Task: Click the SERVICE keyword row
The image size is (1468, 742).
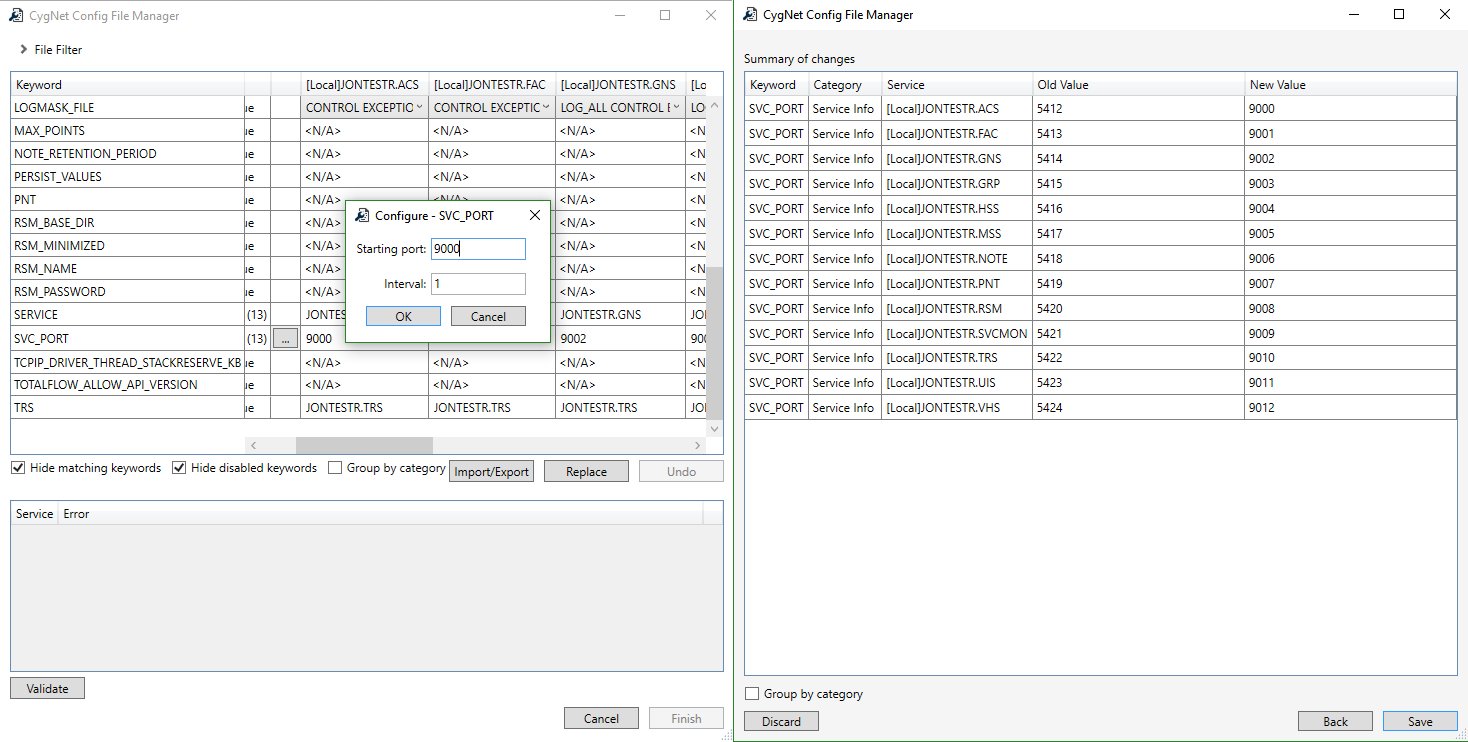Action: (127, 315)
